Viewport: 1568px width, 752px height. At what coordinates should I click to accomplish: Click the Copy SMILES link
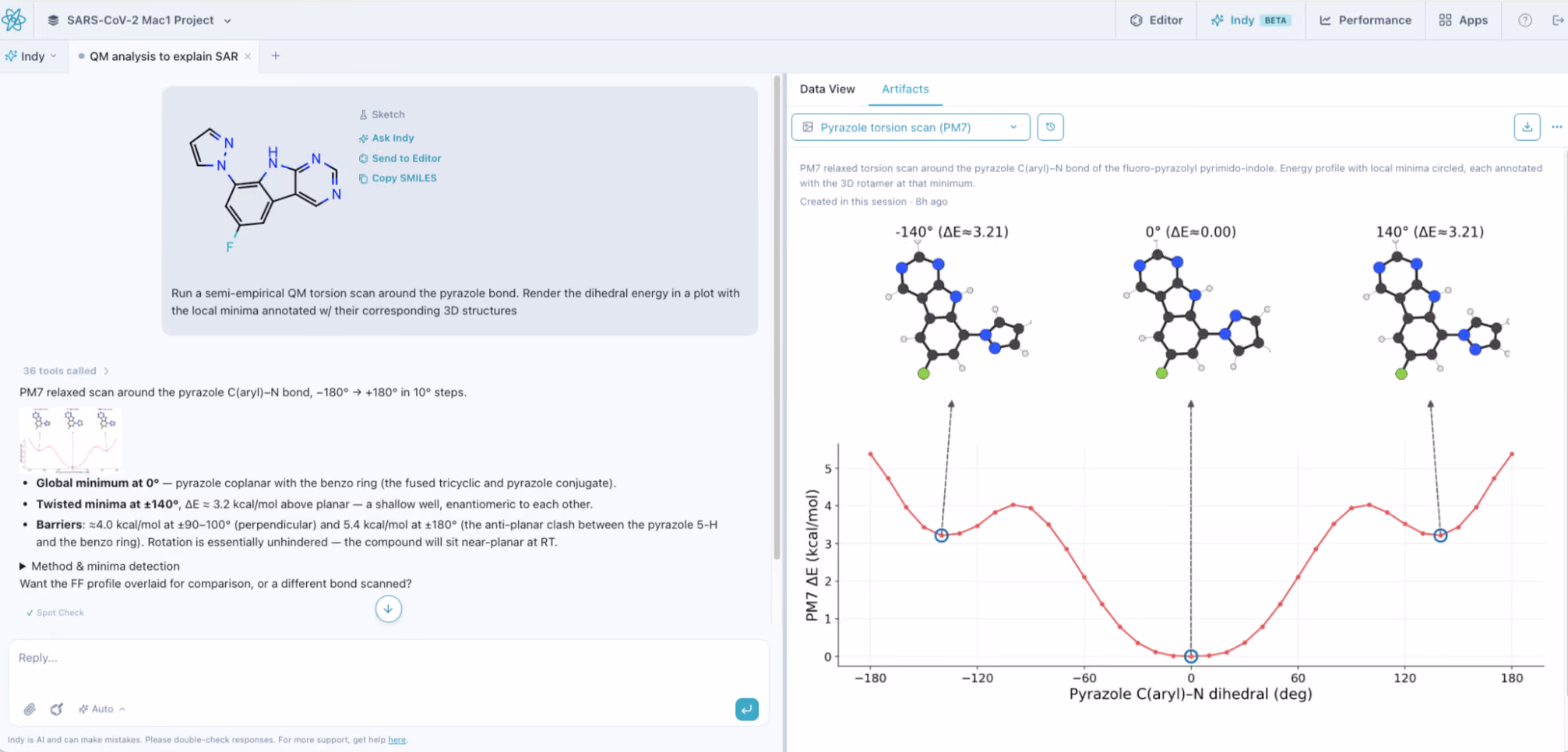coord(398,178)
